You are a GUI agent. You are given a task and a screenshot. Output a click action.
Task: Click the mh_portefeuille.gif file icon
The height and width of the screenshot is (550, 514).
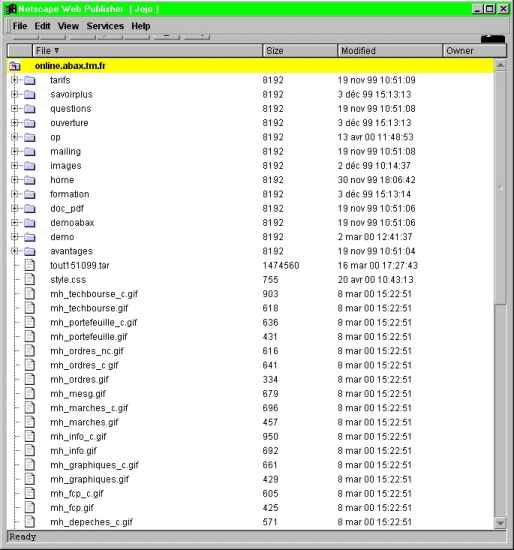pos(30,336)
